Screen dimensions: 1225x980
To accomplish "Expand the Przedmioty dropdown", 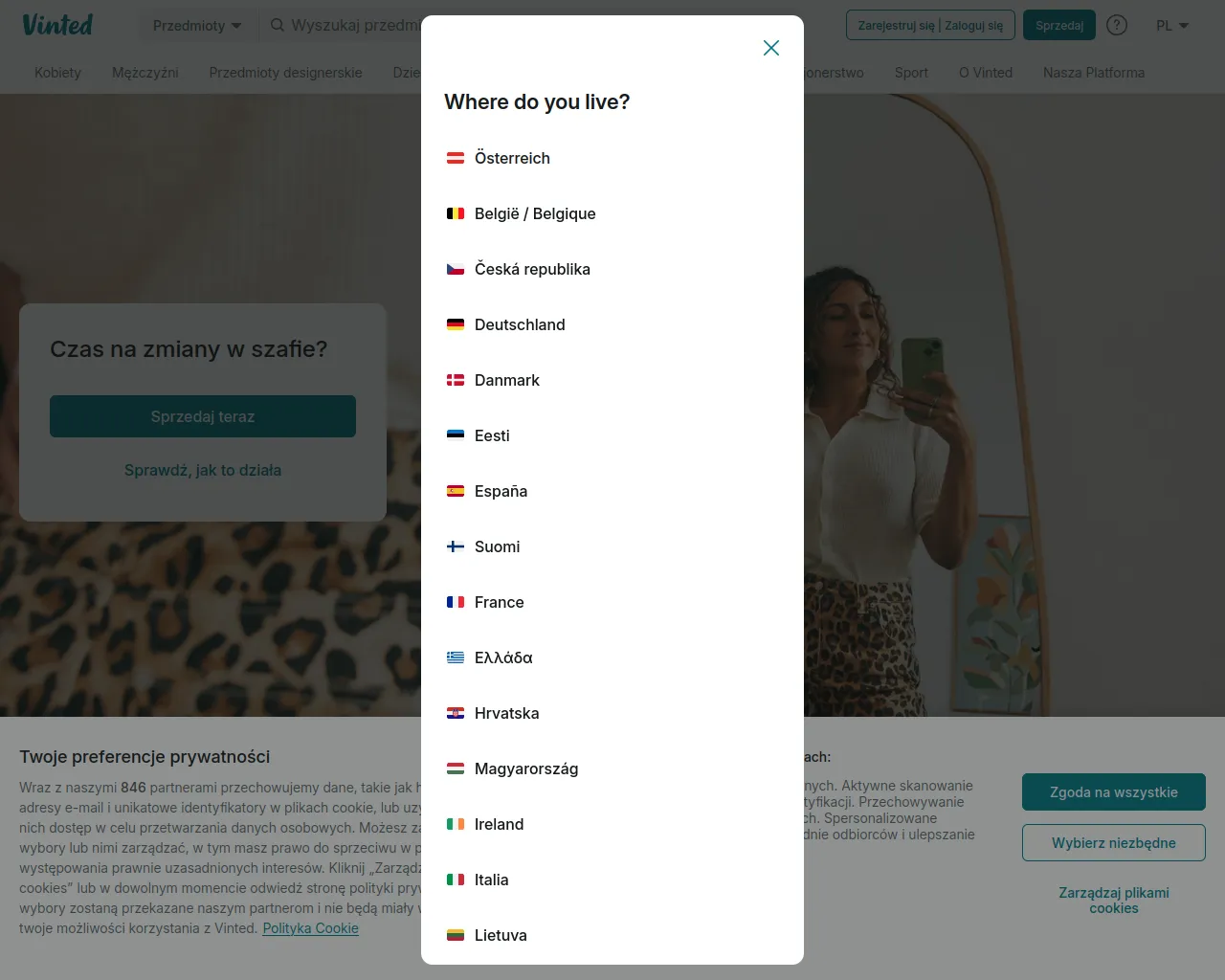I will tap(197, 25).
